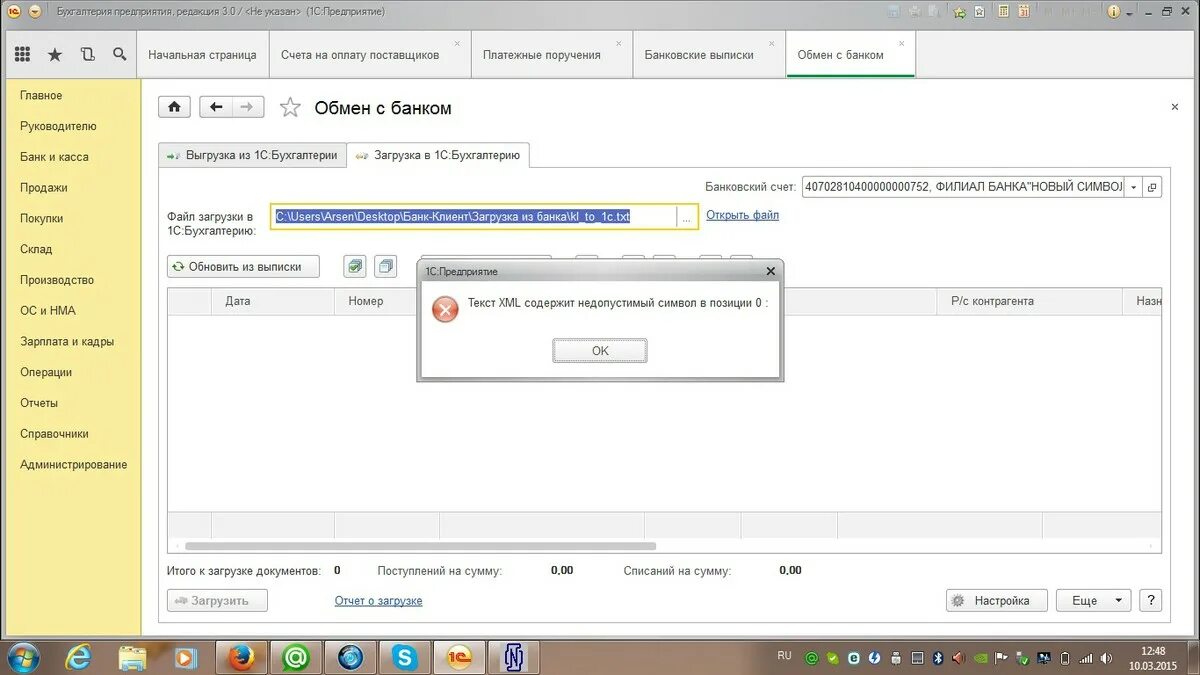Screen dimensions: 1200x675
Task: Add Обмен с банком page to favorites star
Action: click(290, 107)
